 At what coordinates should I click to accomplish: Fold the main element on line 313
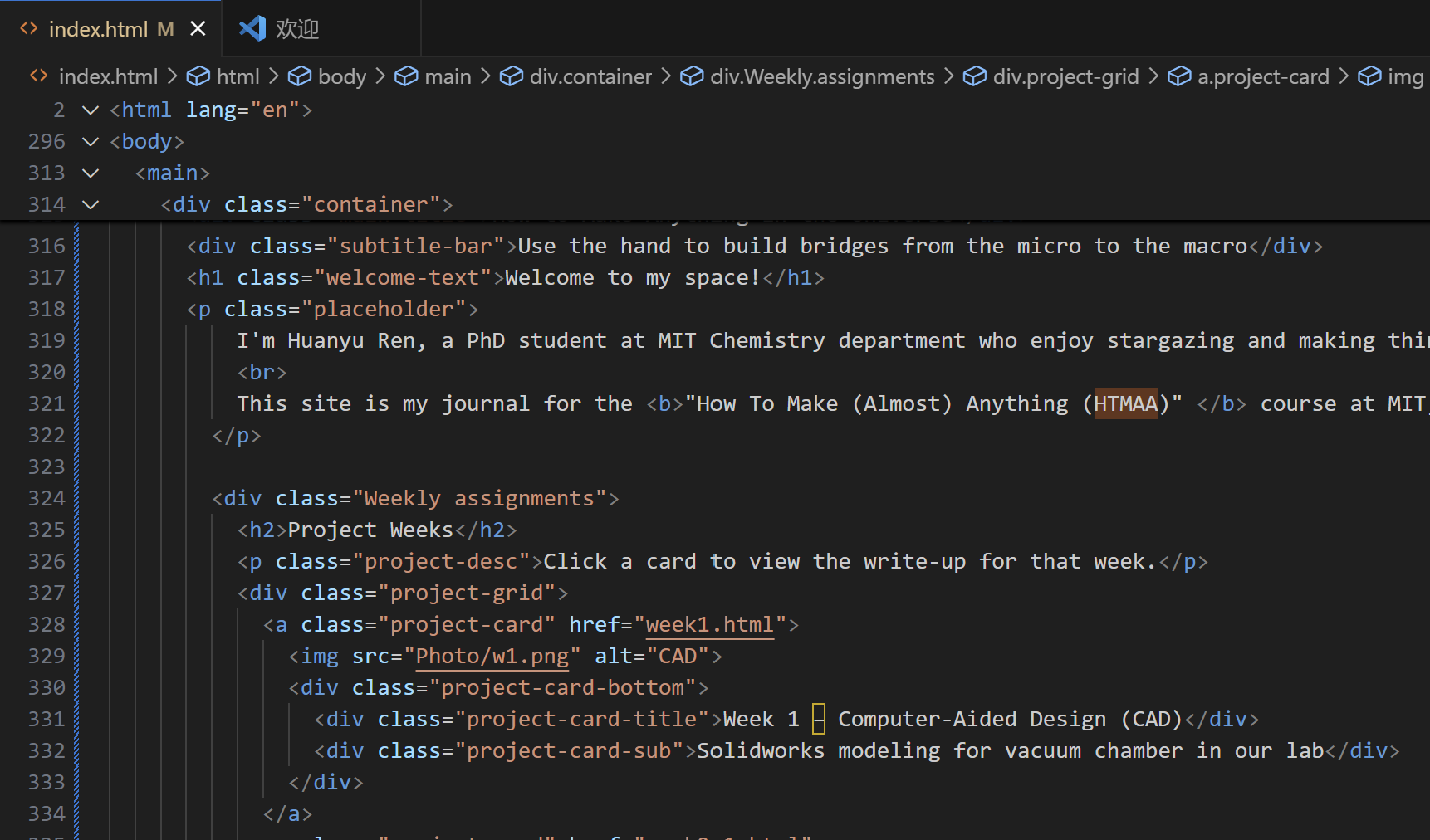coord(91,173)
